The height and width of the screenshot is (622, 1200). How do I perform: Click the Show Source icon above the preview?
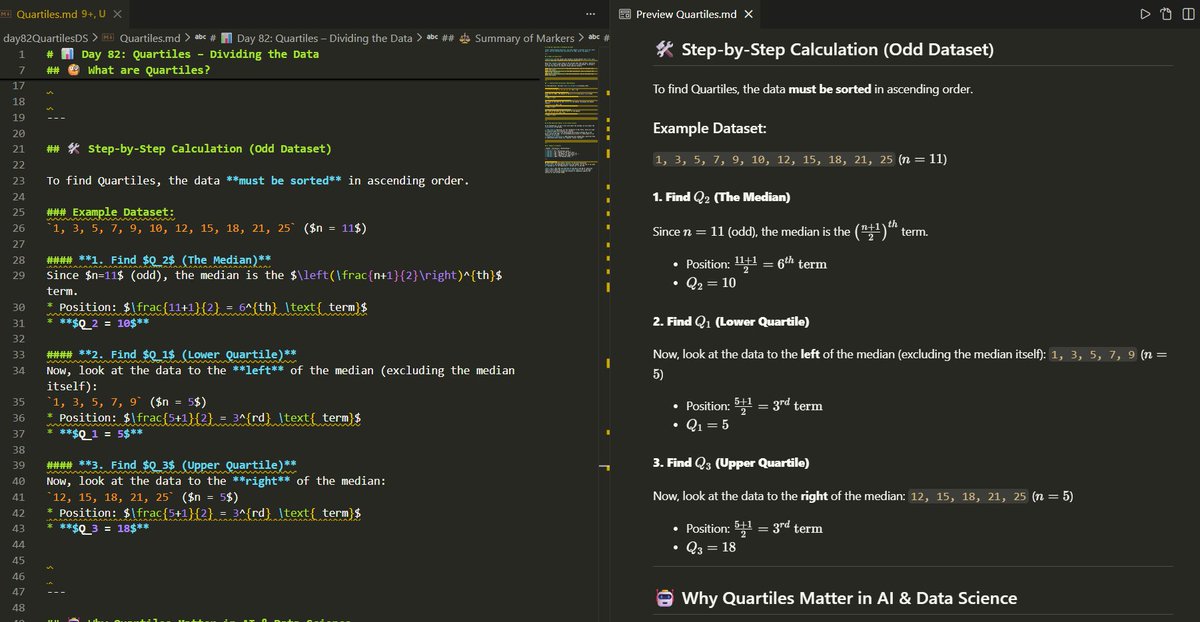tap(1165, 14)
